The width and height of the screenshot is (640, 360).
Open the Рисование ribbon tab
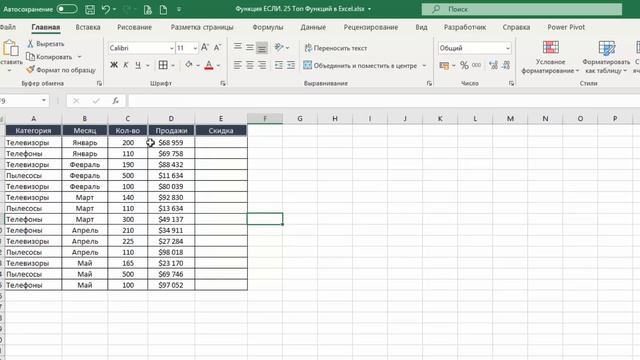(x=134, y=27)
